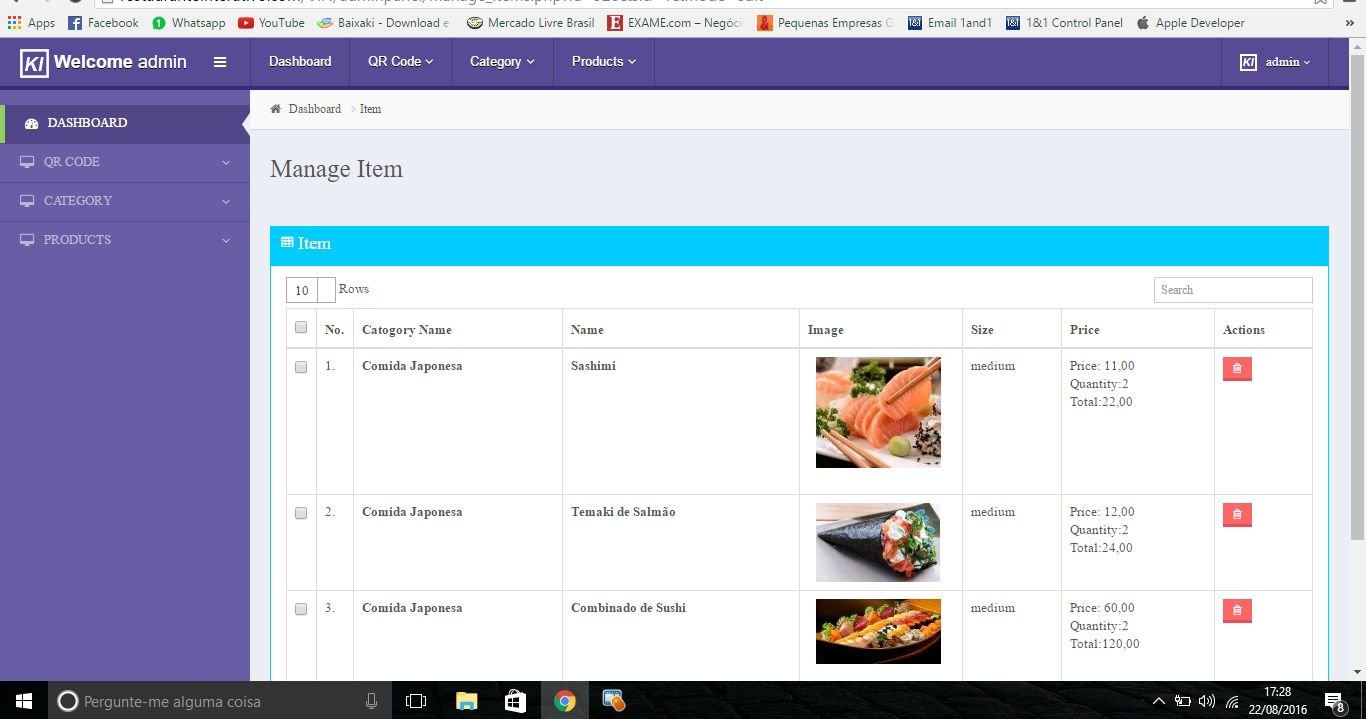Click the admin avatar icon in header
The image size is (1366, 719).
(1248, 62)
